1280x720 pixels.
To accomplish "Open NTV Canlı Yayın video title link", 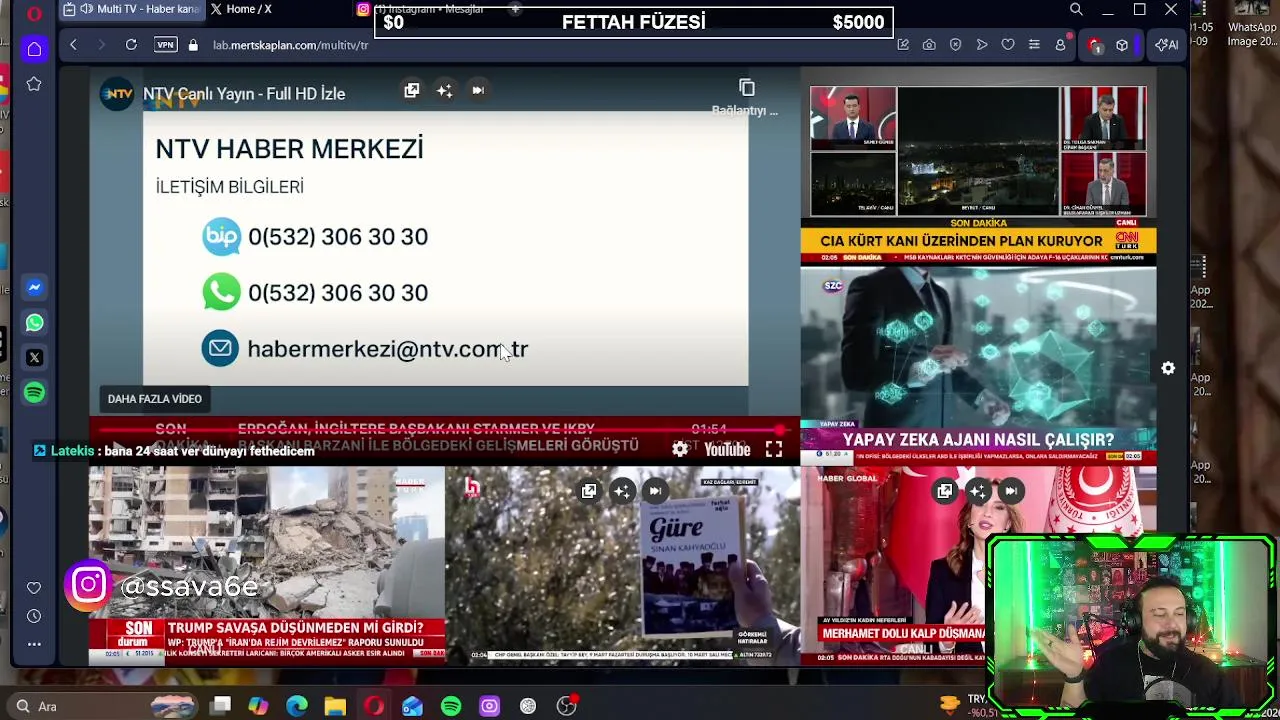I will coord(244,94).
